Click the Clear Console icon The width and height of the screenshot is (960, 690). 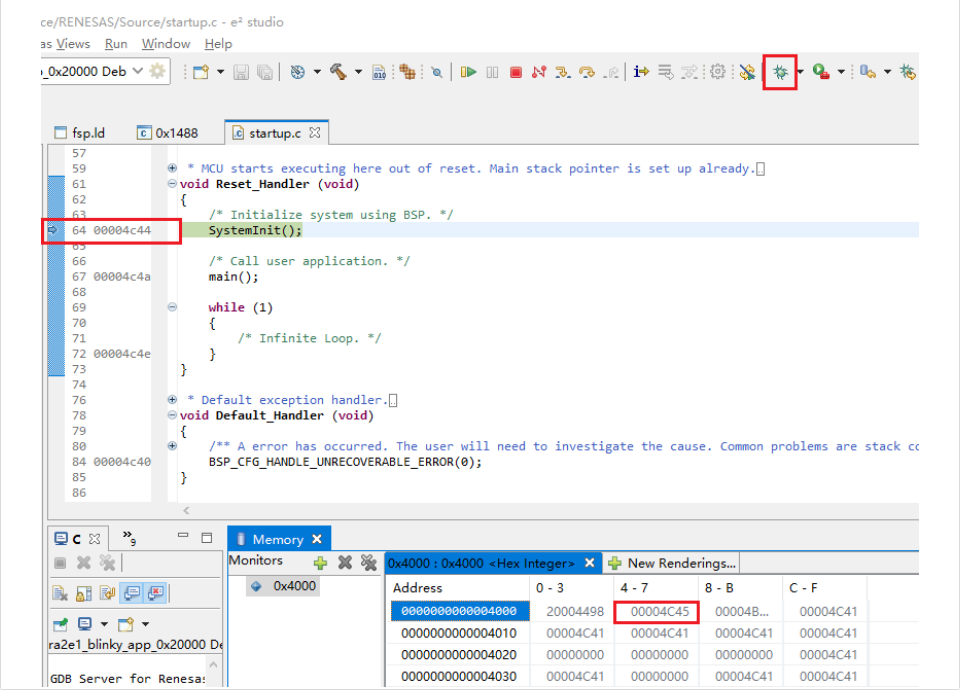[60, 593]
